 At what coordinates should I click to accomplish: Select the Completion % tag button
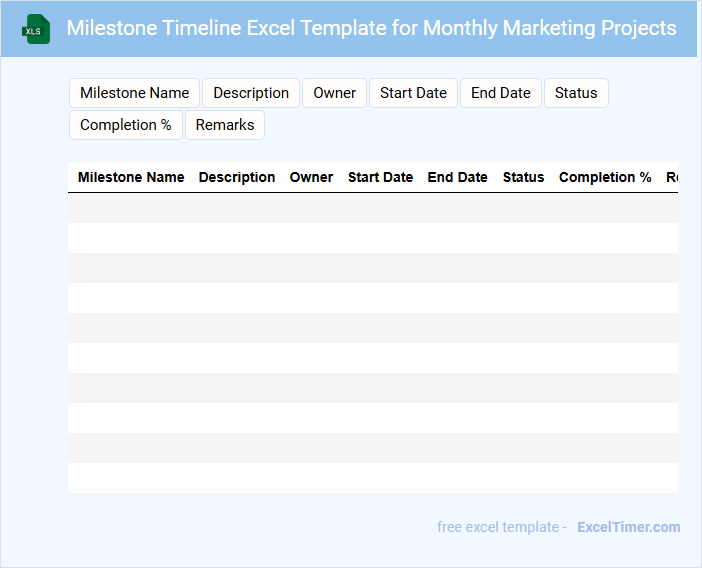click(125, 125)
